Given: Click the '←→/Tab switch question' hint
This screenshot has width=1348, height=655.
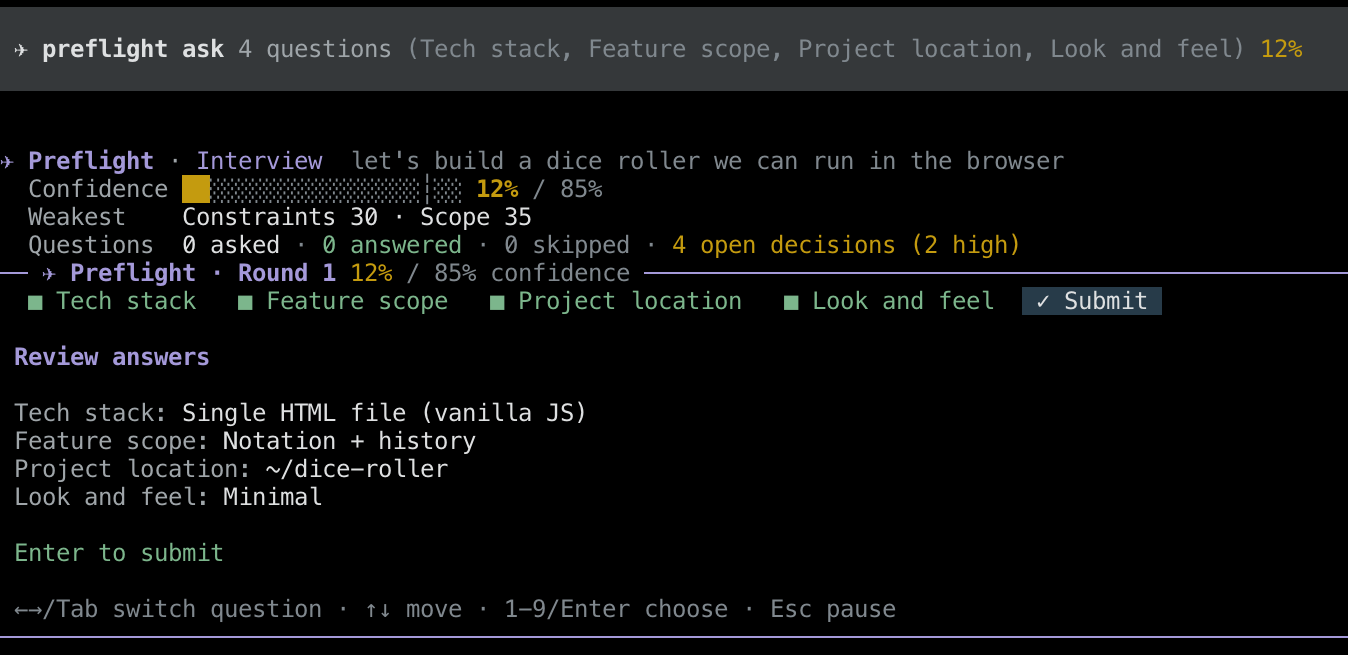Looking at the screenshot, I should click(168, 609).
